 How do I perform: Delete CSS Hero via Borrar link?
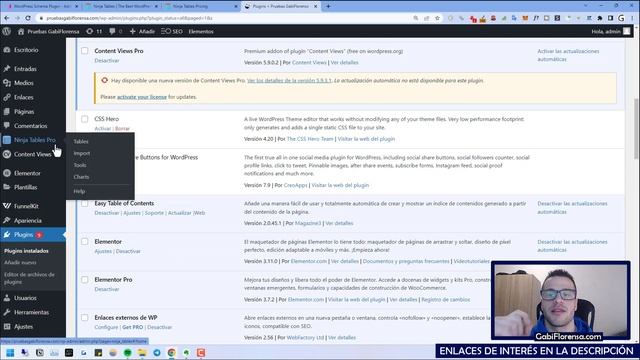pos(122,129)
